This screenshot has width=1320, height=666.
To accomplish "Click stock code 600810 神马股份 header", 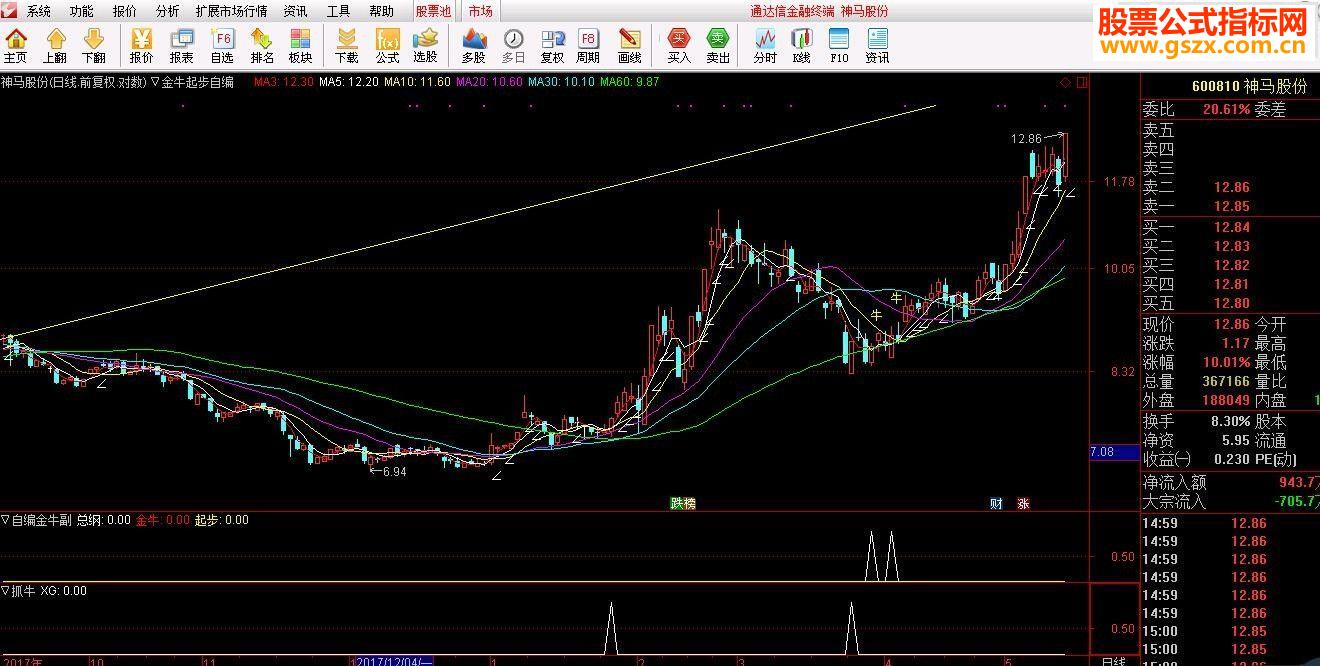I will point(1249,87).
